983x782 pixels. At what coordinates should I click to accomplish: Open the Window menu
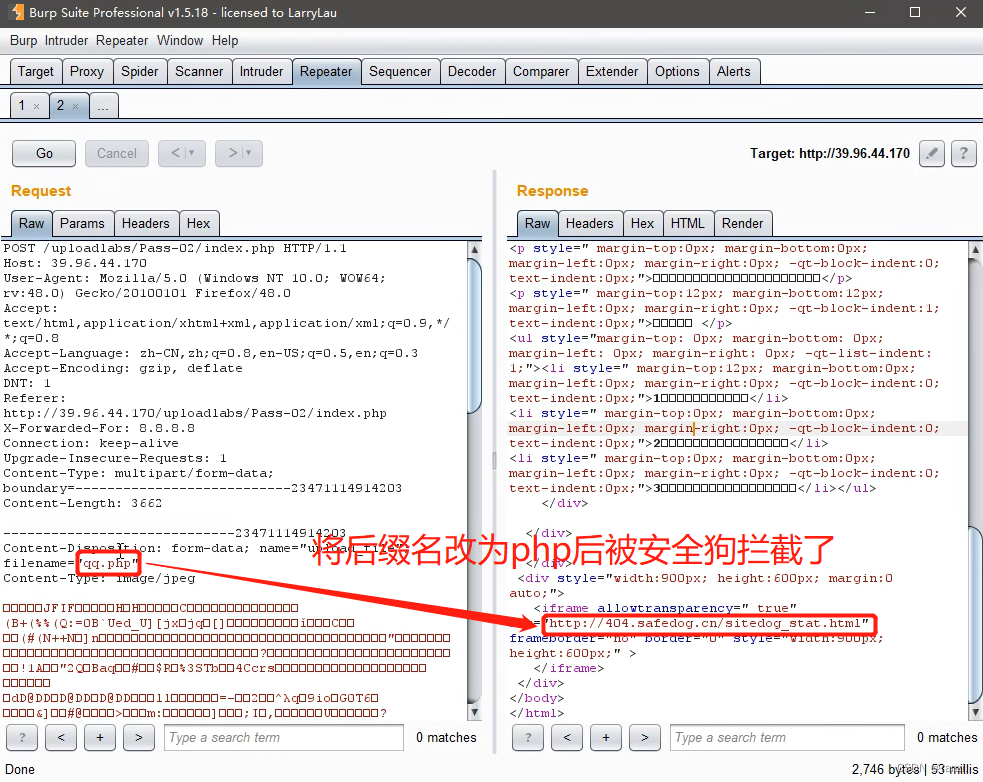(180, 41)
